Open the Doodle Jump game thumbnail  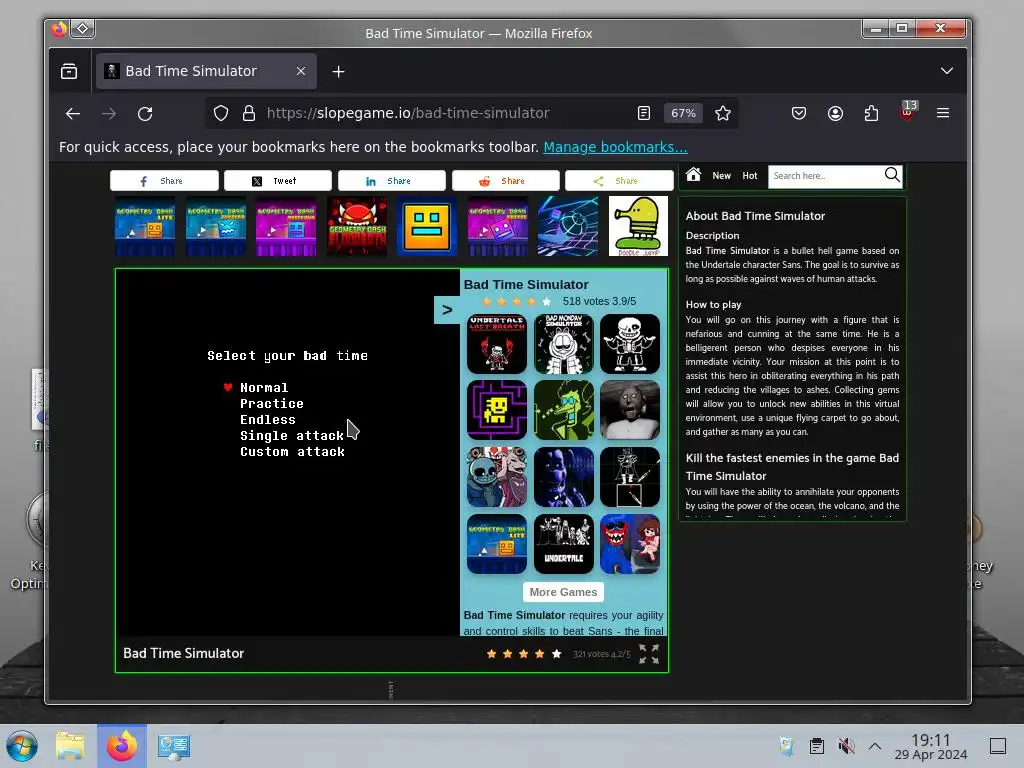(x=639, y=226)
